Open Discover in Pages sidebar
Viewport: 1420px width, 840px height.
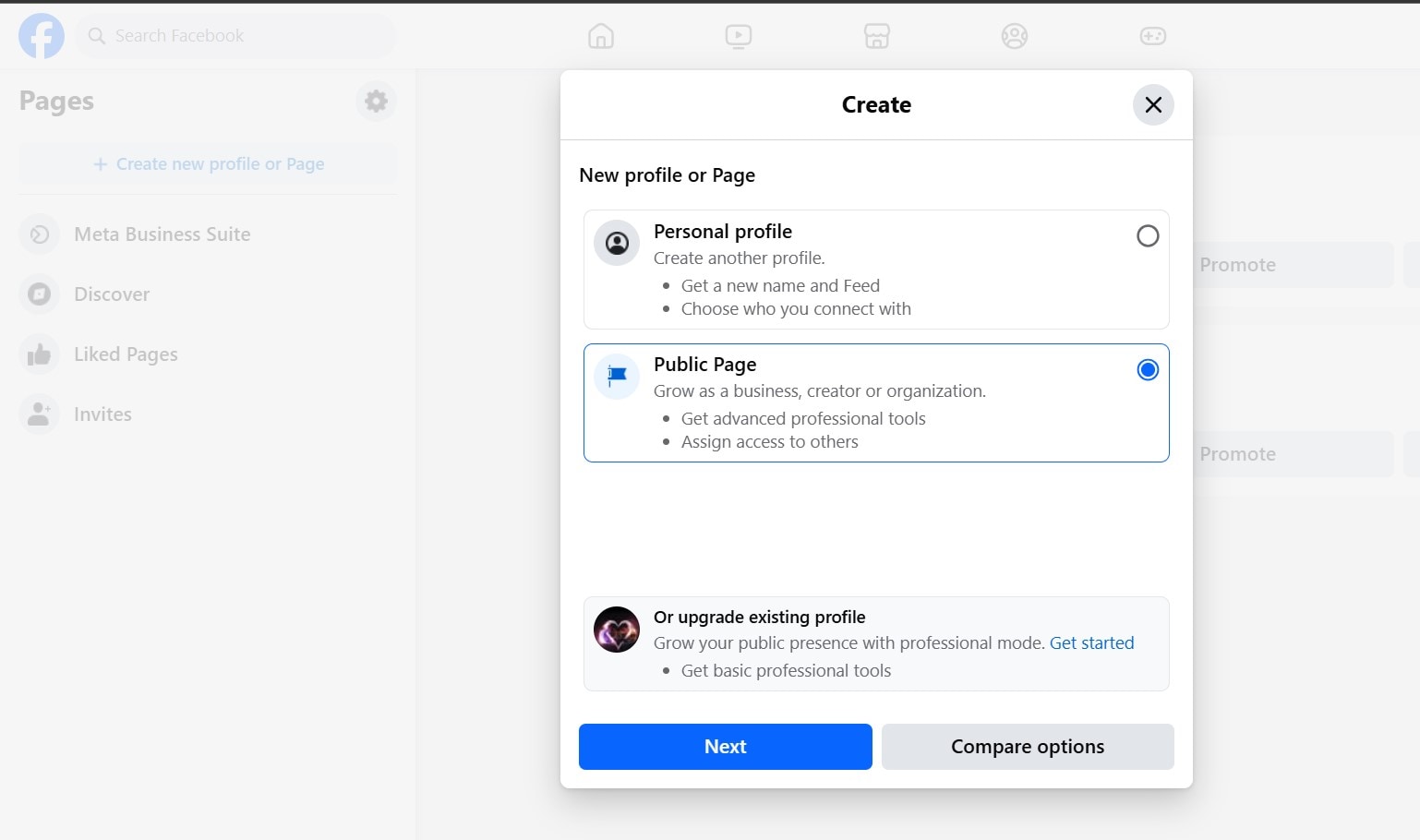point(209,294)
